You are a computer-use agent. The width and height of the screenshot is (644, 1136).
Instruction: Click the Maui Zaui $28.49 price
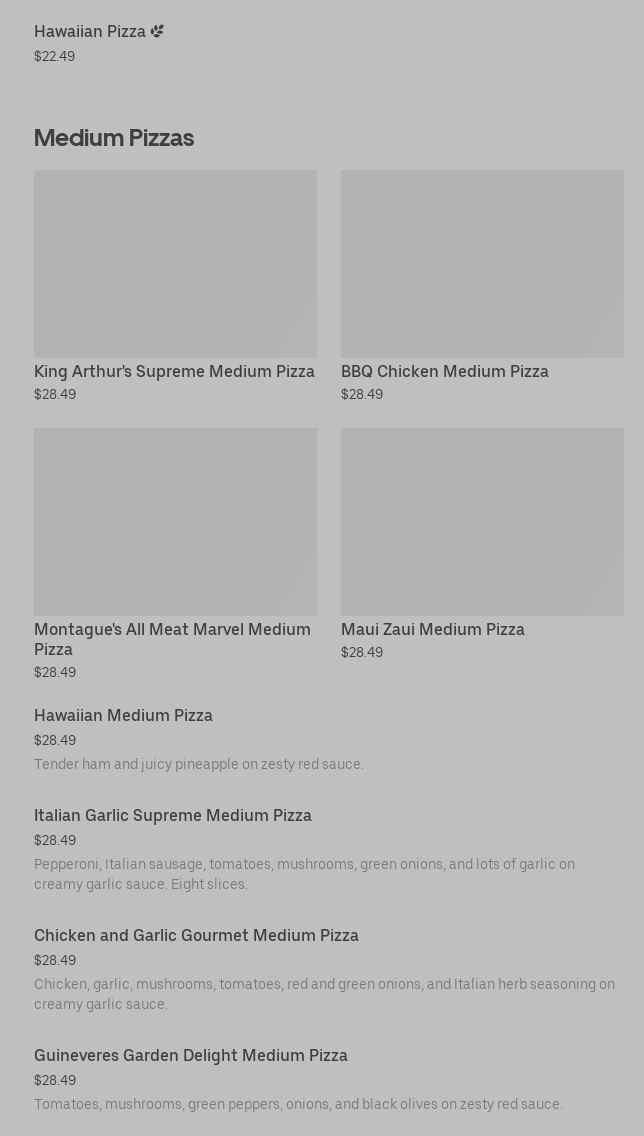(362, 652)
